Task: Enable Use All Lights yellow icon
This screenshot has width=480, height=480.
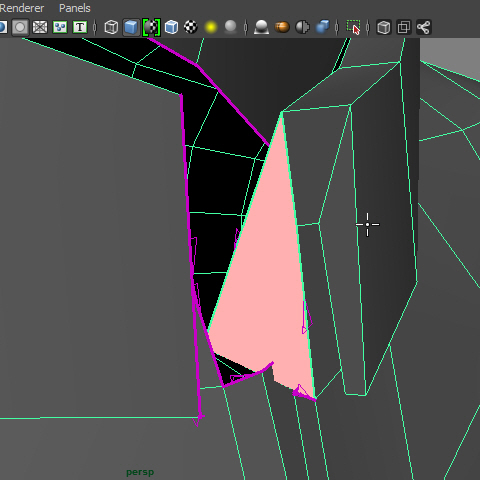Action: (211, 27)
